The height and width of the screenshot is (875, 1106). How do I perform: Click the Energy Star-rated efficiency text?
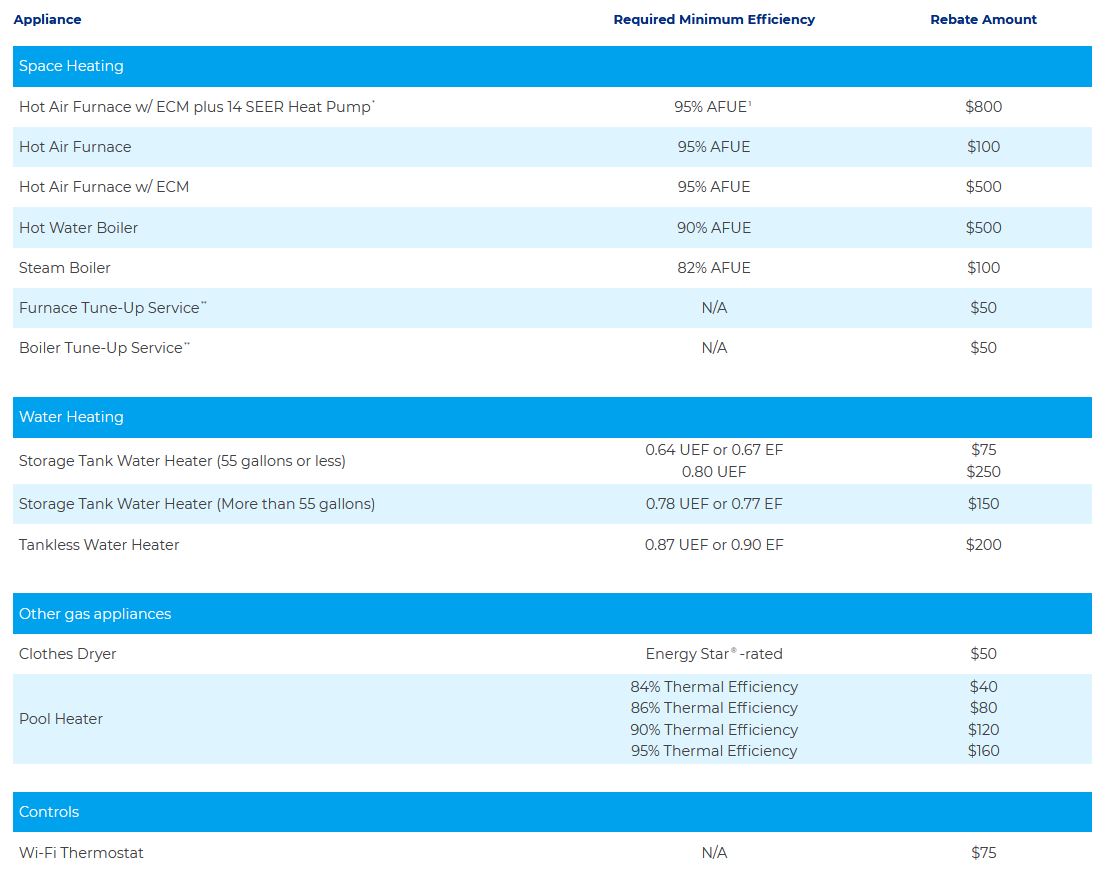pos(713,654)
